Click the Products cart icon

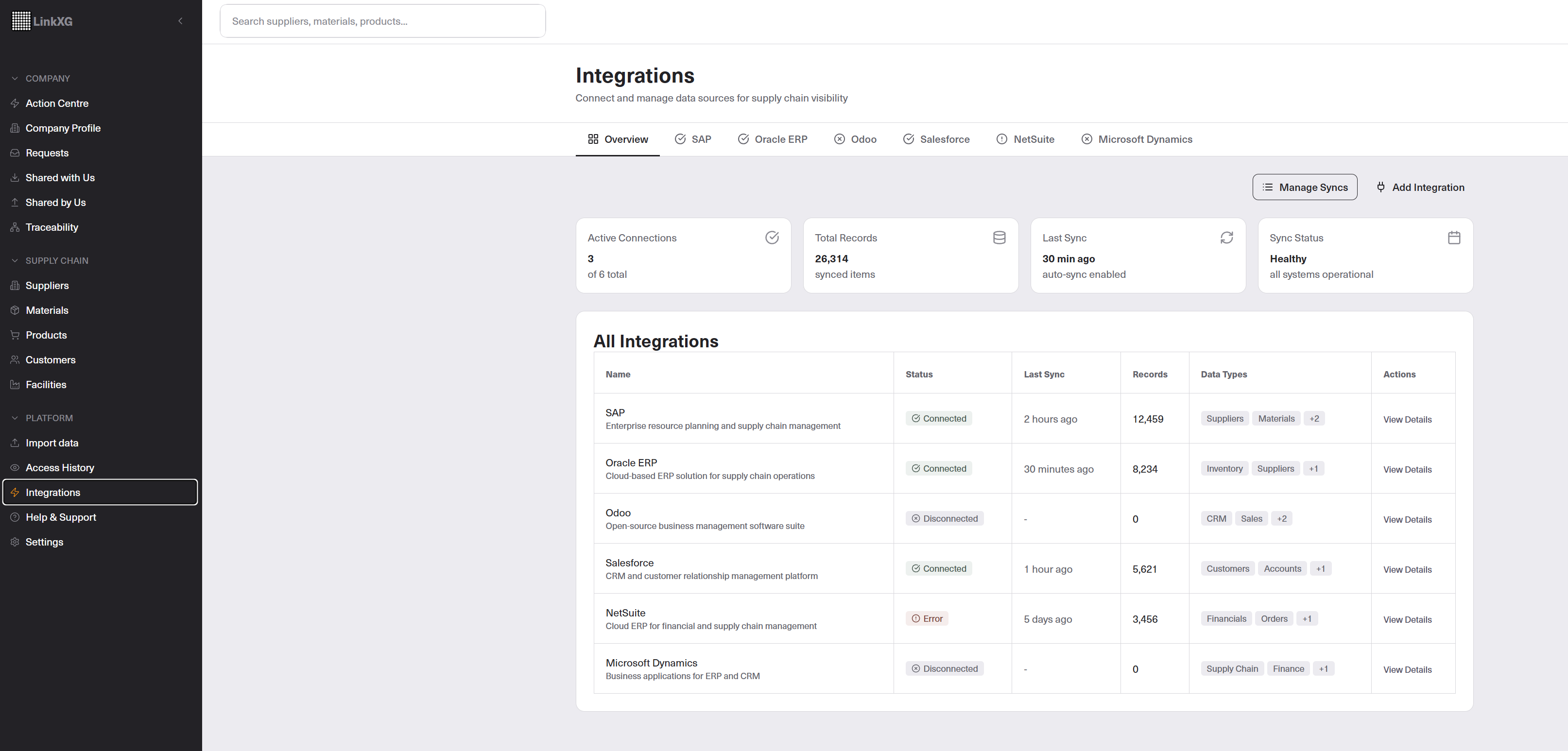15,335
